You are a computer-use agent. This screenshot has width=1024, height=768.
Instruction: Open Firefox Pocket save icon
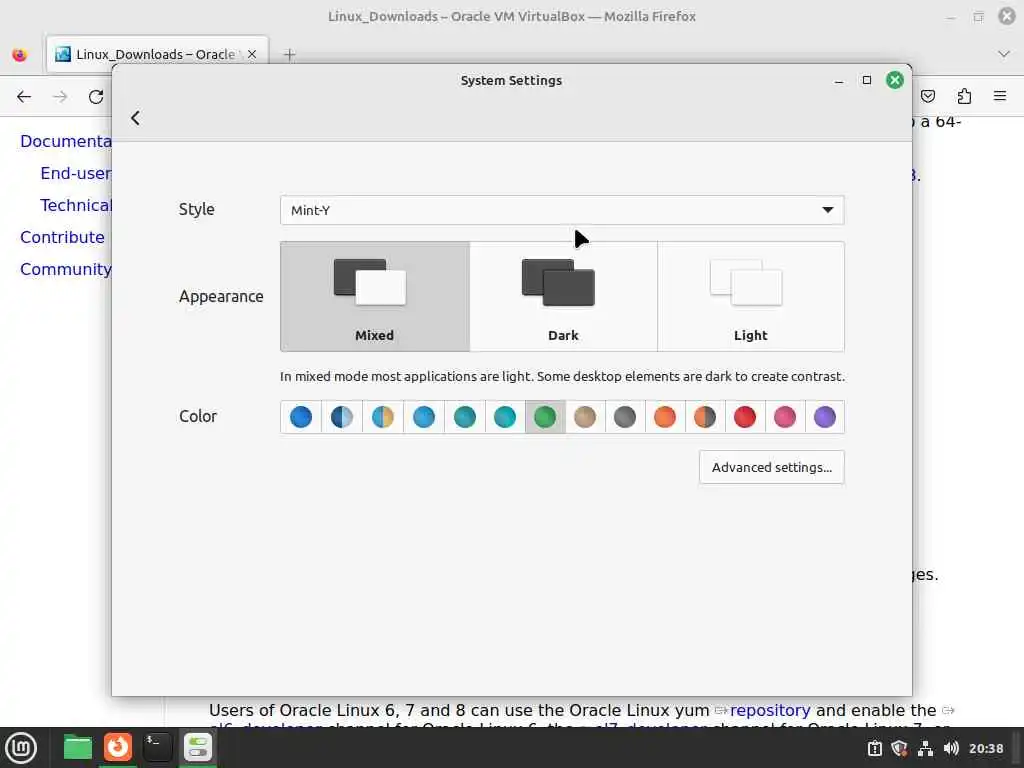pos(928,97)
